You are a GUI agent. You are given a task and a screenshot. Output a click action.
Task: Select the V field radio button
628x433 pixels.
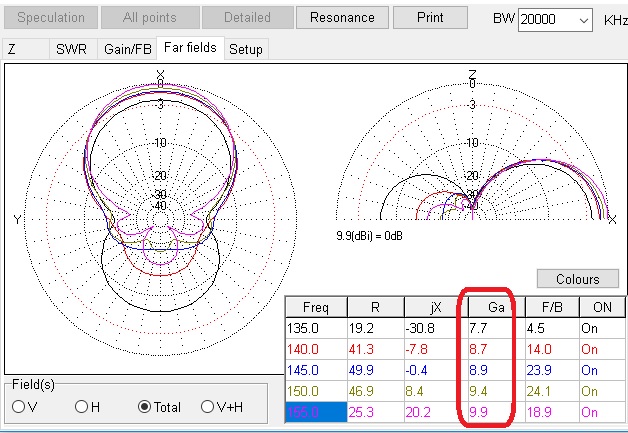(24, 407)
